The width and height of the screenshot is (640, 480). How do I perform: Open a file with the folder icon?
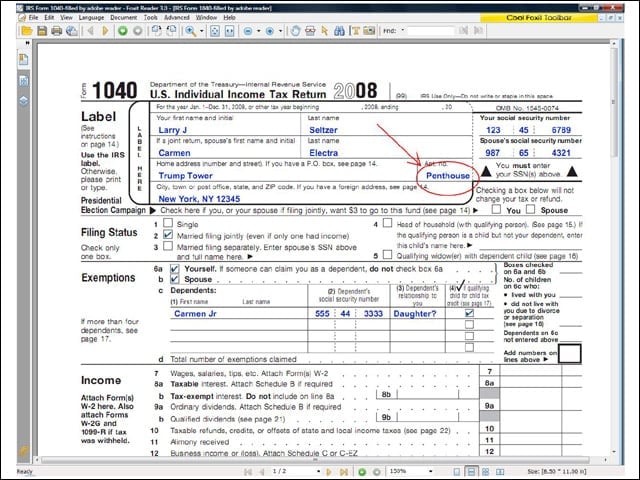pyautogui.click(x=27, y=31)
